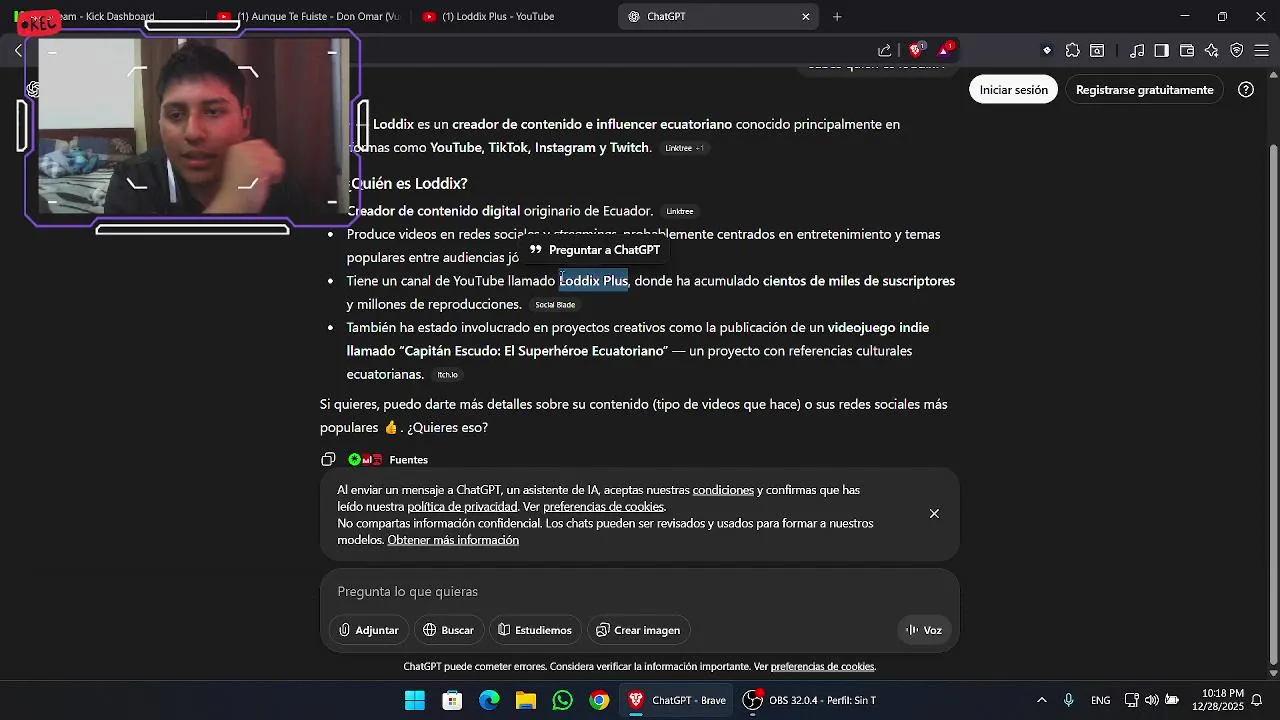
Task: Open the Extensions puzzle icon
Action: point(1073,51)
